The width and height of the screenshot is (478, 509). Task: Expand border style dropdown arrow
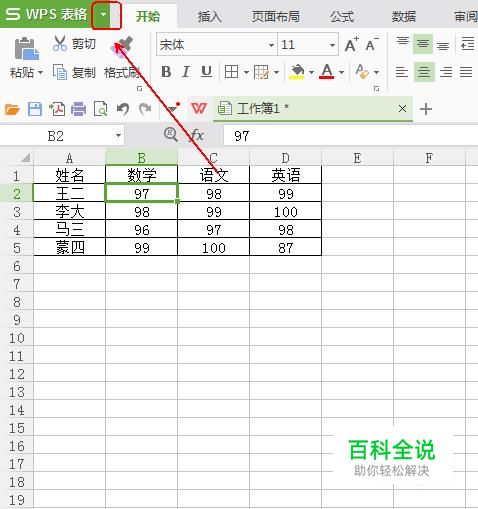pyautogui.click(x=246, y=72)
